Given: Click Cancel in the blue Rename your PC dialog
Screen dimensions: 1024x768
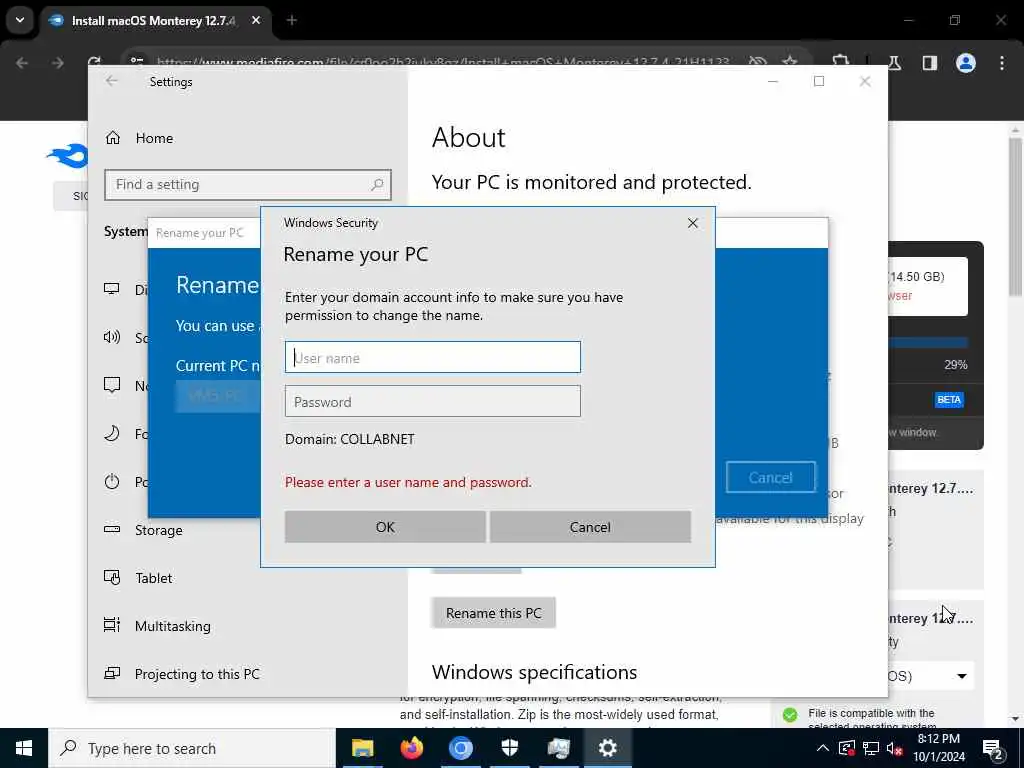Looking at the screenshot, I should pos(771,477).
